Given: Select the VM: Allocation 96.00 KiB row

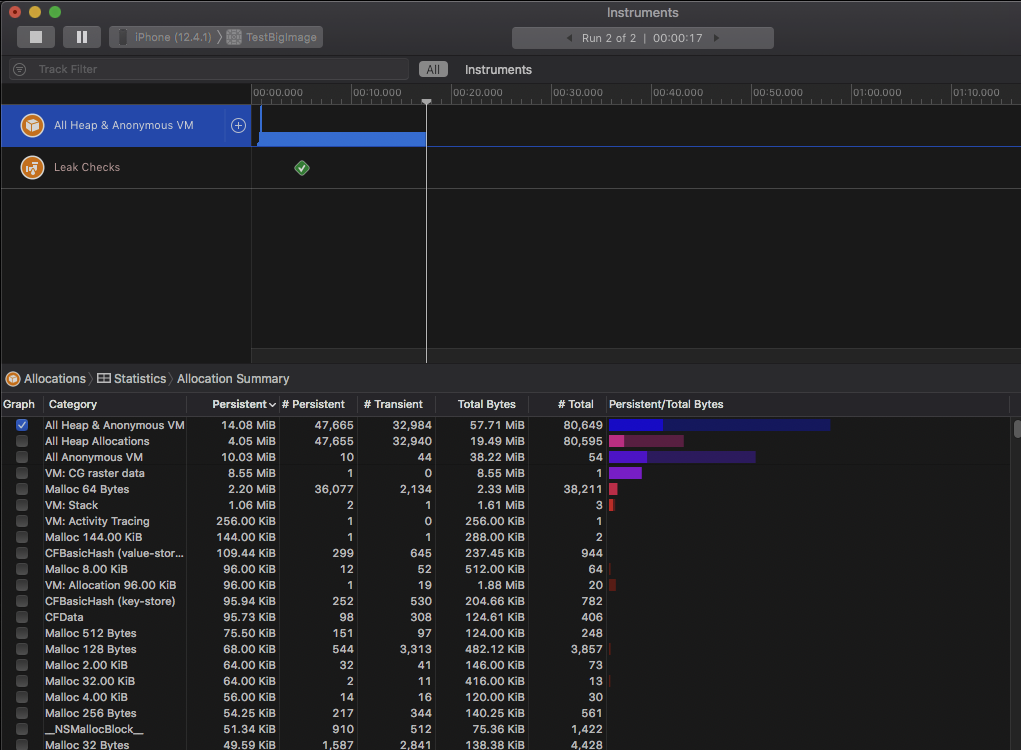Looking at the screenshot, I should 505,585.
